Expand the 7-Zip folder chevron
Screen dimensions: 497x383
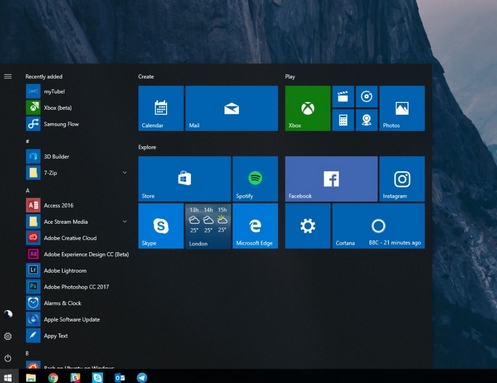pos(125,173)
